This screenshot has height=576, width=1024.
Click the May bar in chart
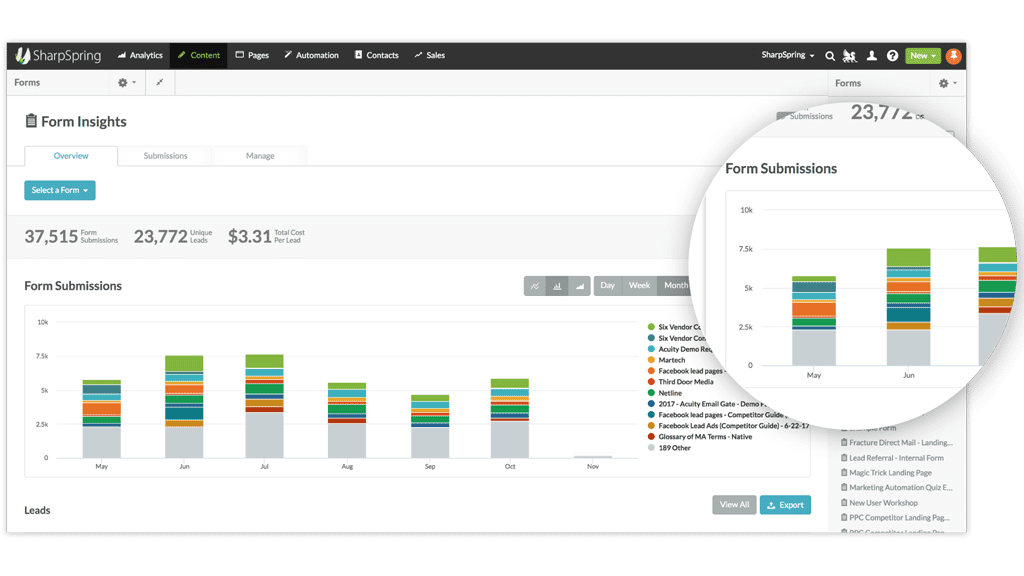[102, 419]
